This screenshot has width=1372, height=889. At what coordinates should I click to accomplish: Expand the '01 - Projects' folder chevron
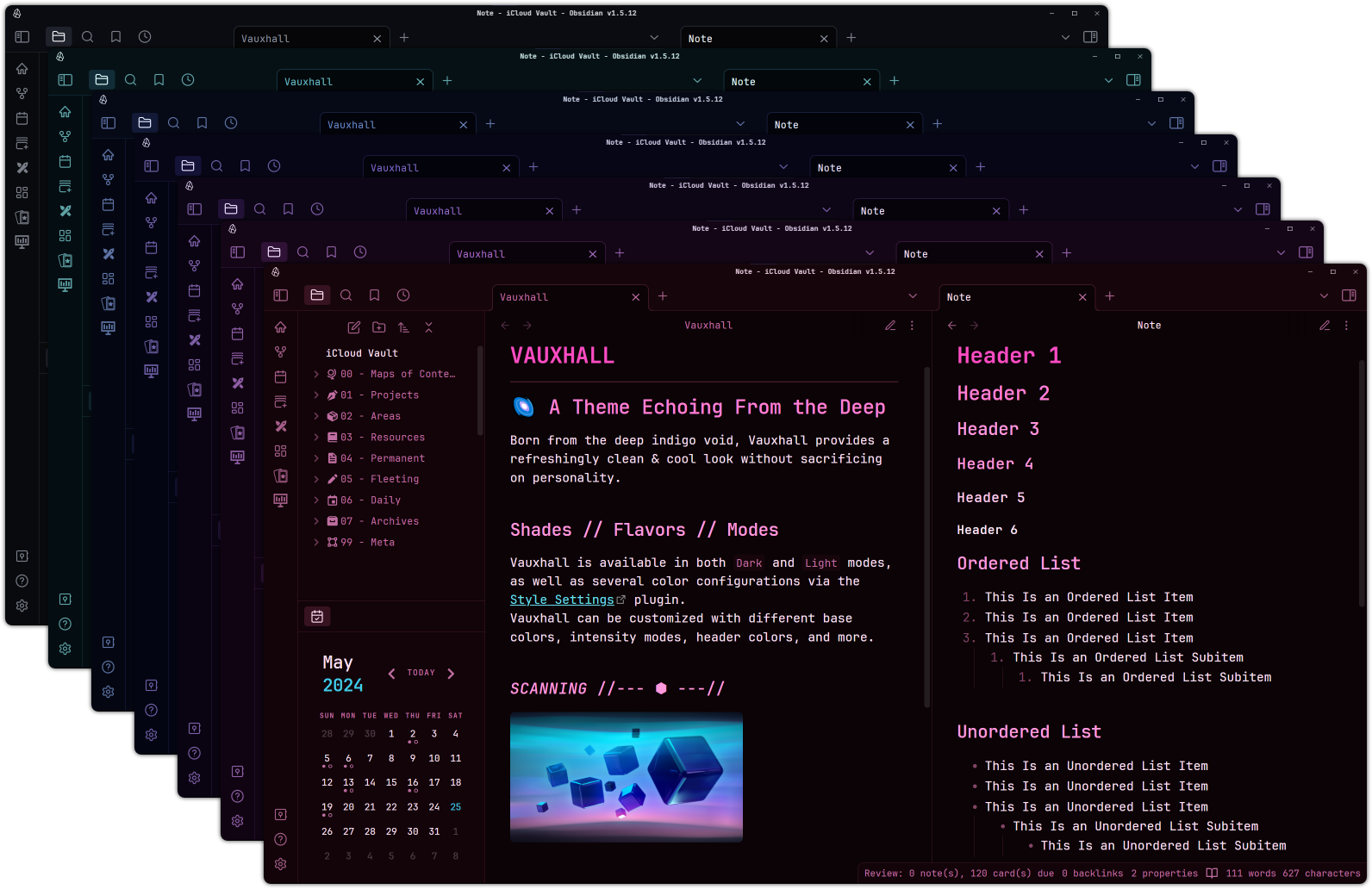(x=316, y=395)
